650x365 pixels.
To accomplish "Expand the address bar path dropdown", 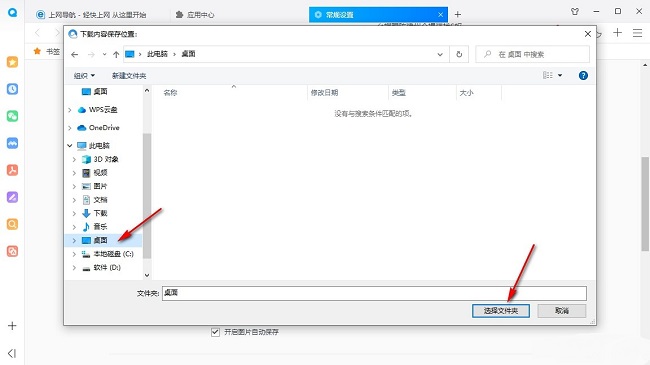I will 440,54.
